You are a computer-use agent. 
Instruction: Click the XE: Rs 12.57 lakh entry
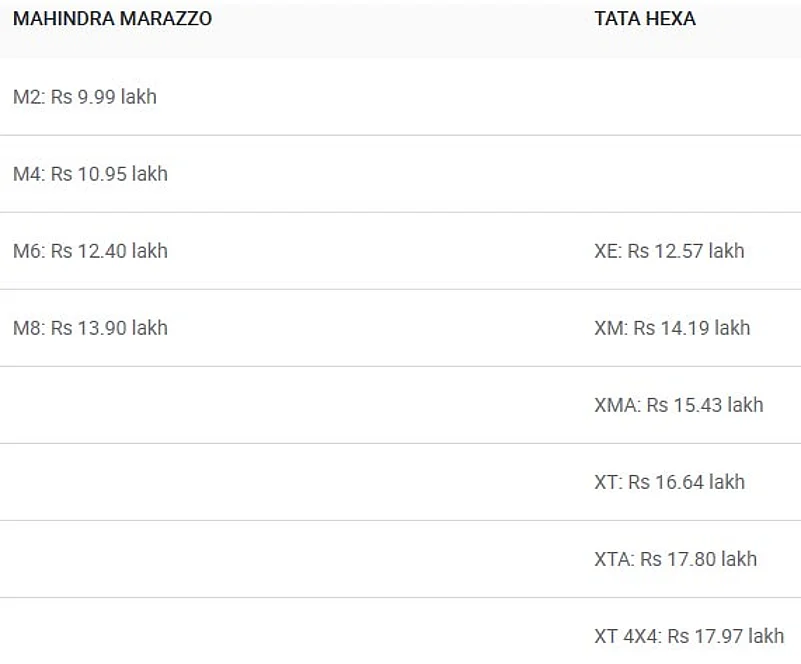pyautogui.click(x=669, y=251)
